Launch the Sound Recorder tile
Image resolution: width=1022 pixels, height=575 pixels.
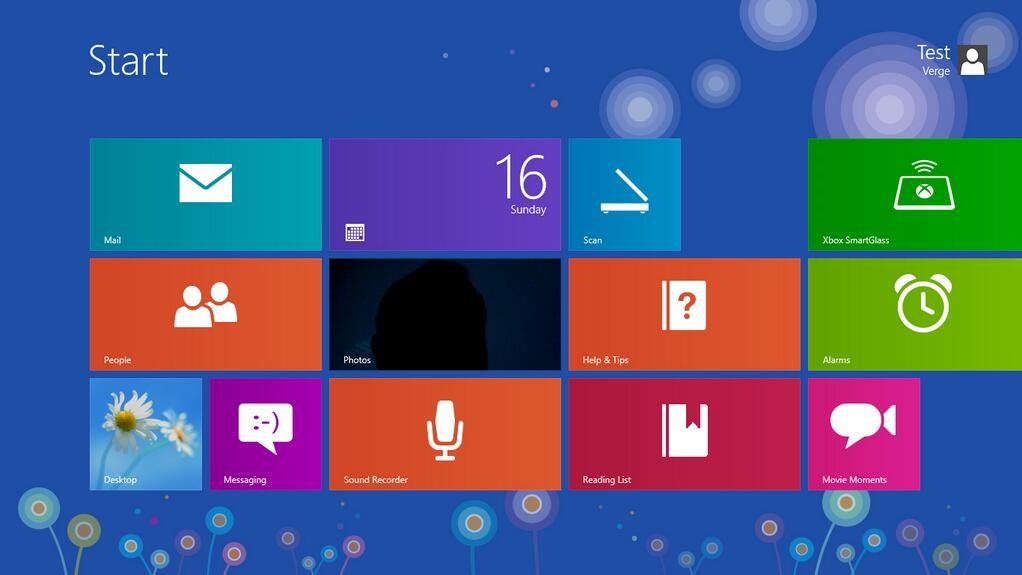tap(445, 434)
